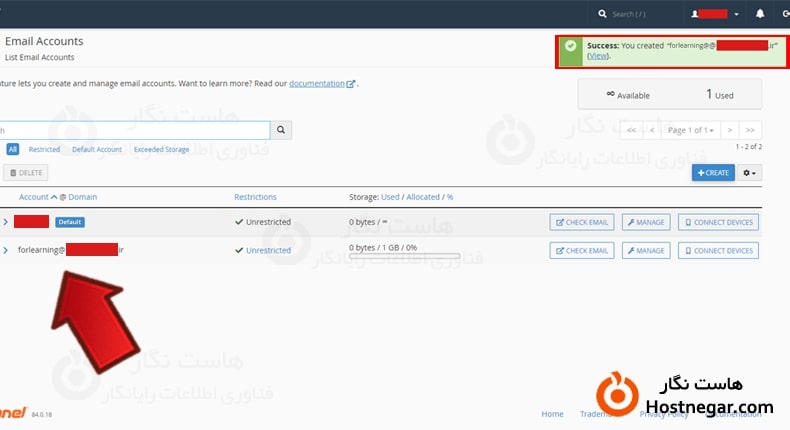The height and width of the screenshot is (430, 790).
Task: Click Manage for the forlearning account
Action: (x=646, y=251)
